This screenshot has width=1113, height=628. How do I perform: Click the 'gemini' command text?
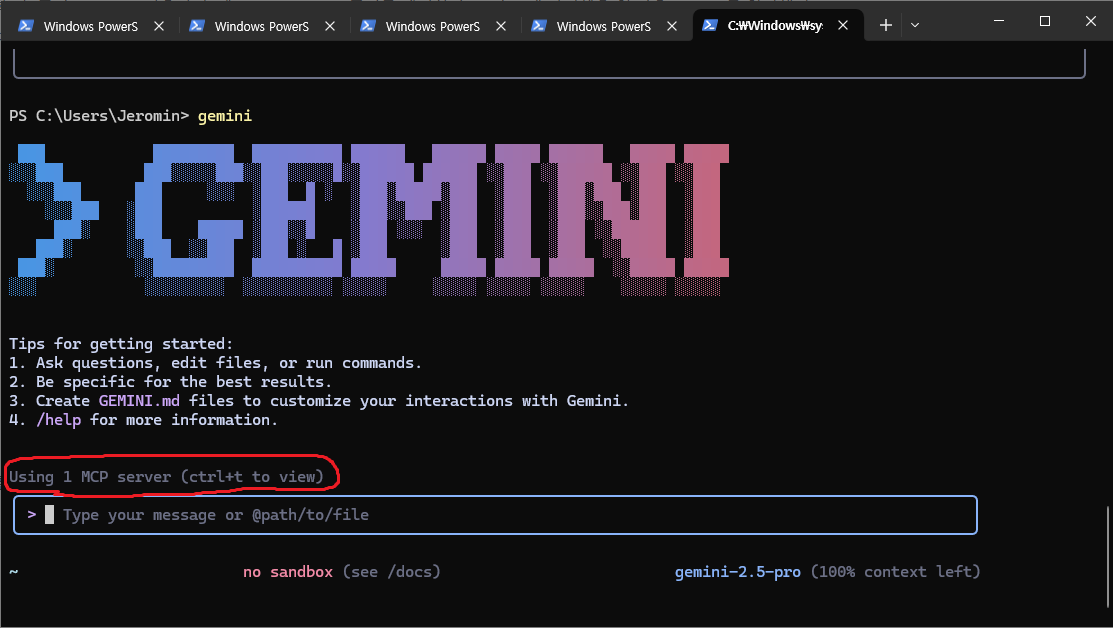(x=225, y=116)
